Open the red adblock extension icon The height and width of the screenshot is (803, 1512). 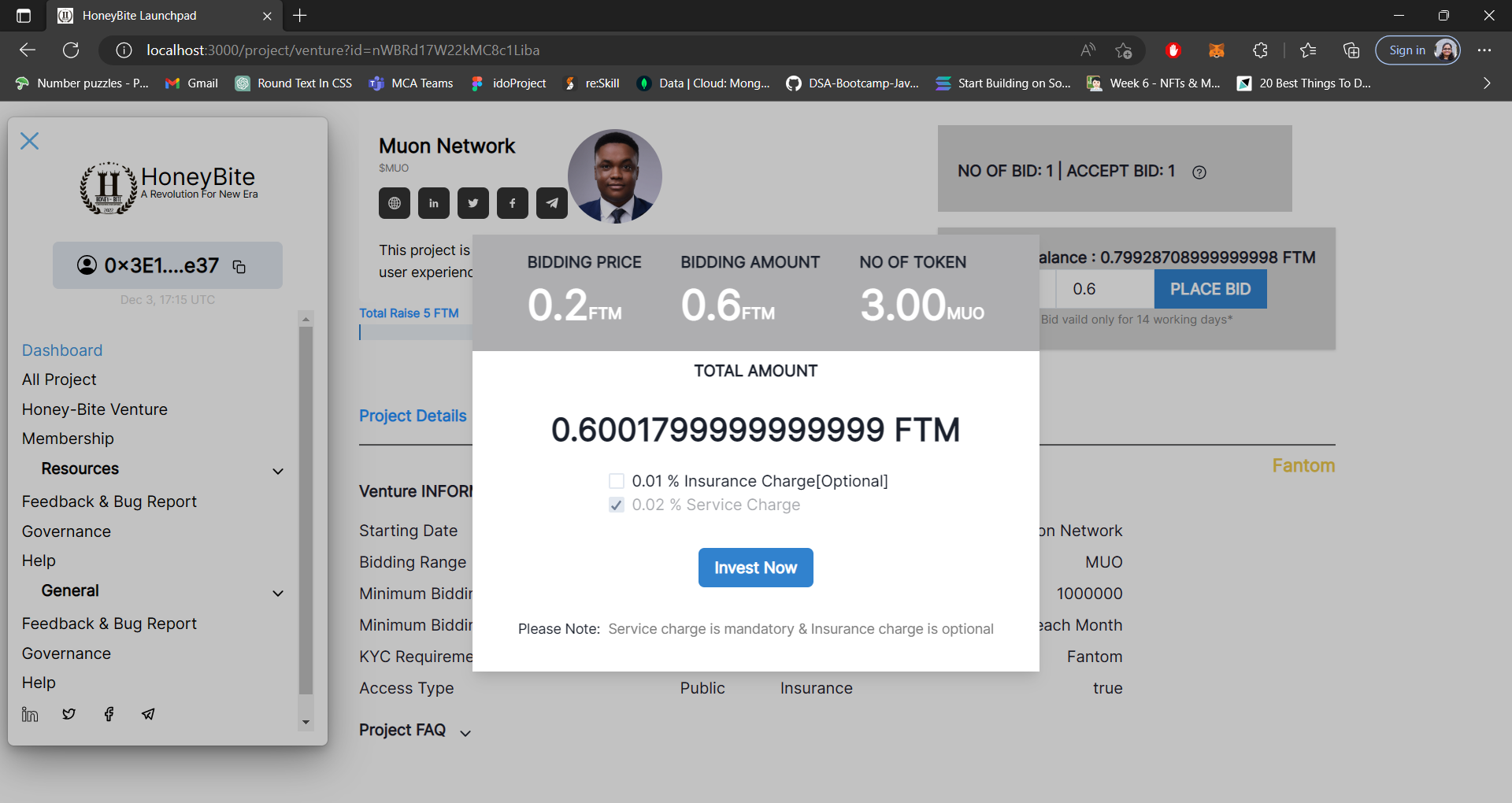click(1173, 50)
